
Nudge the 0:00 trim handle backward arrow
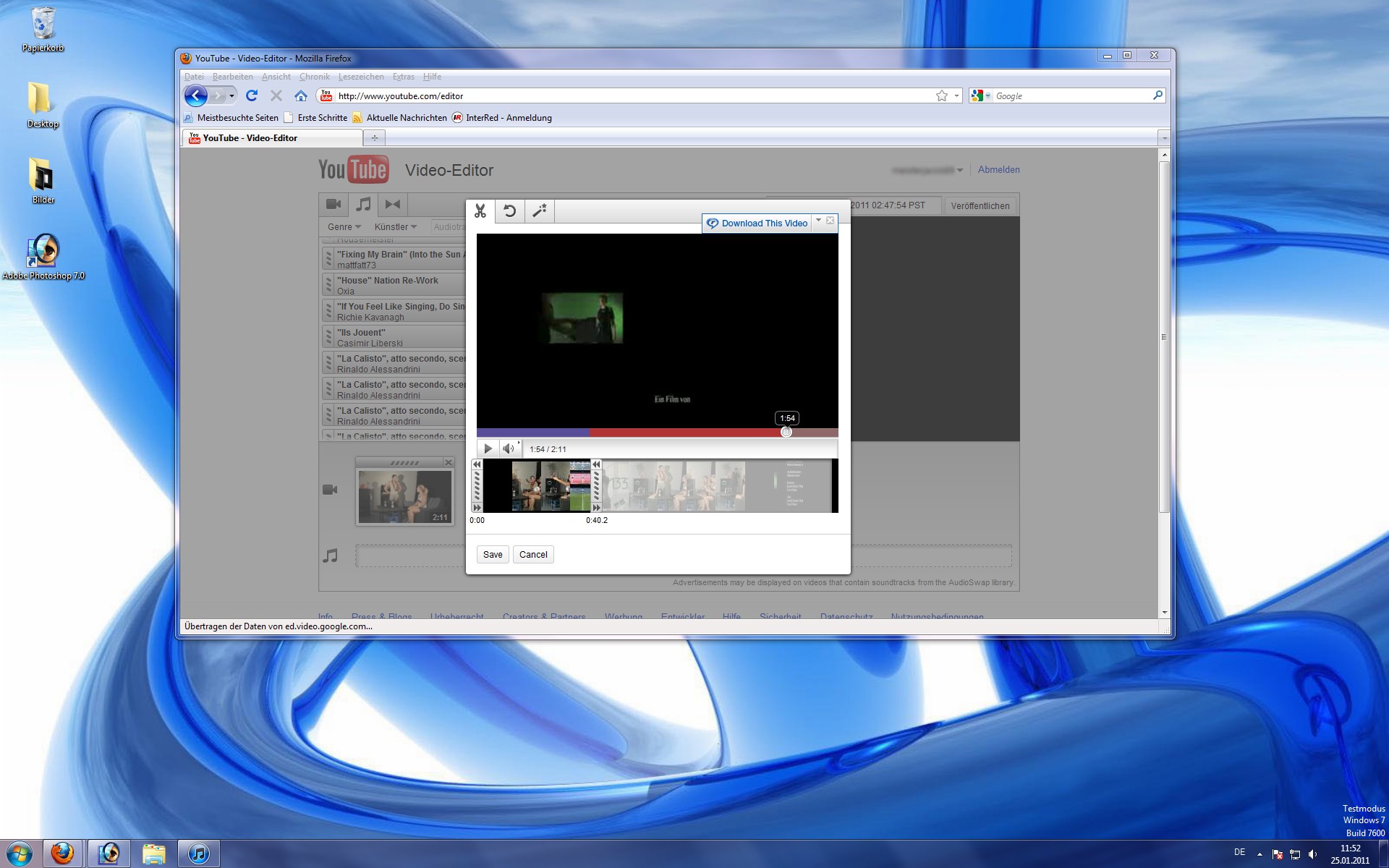[x=477, y=464]
